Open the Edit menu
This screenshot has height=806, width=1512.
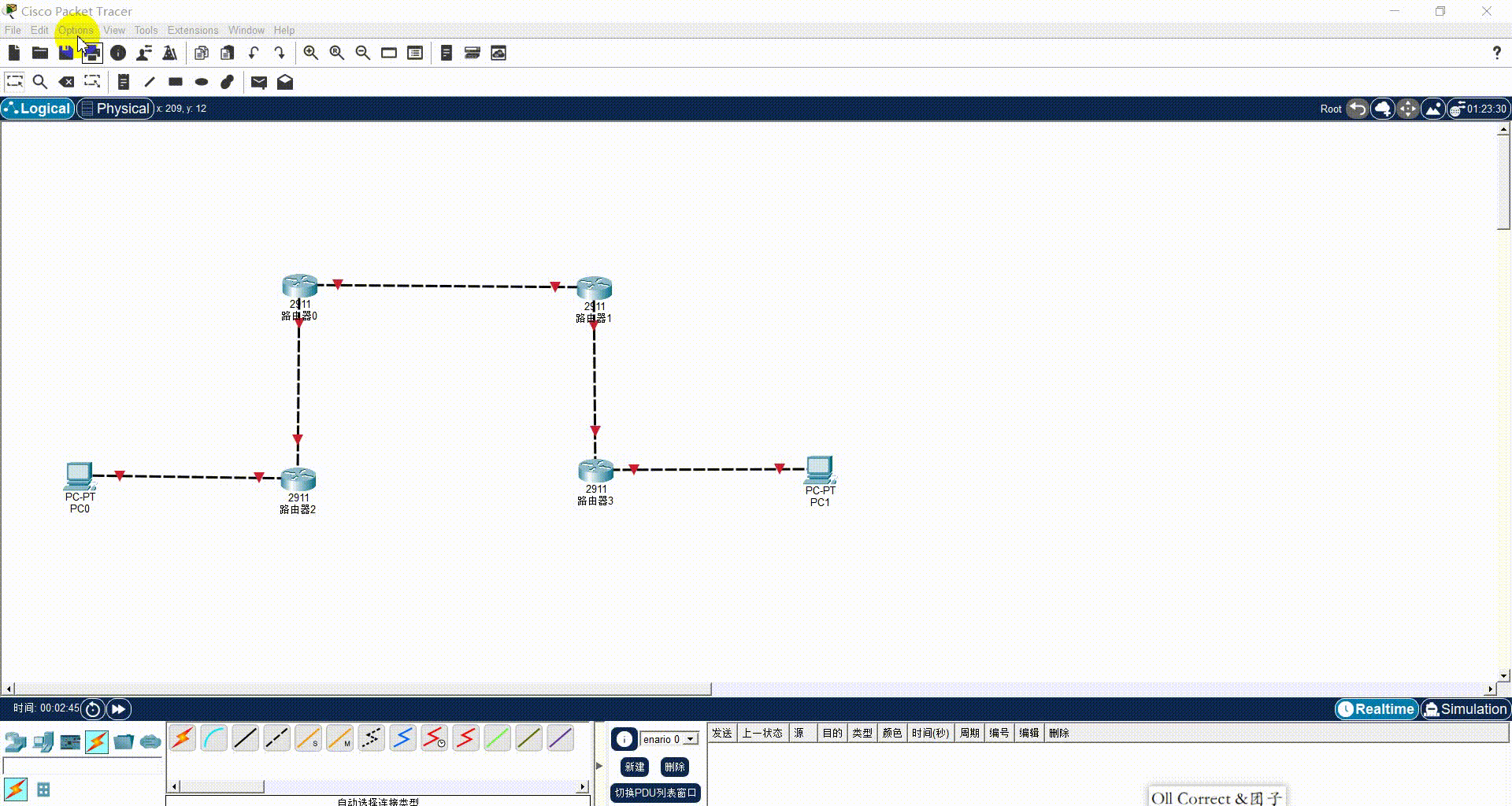point(39,30)
